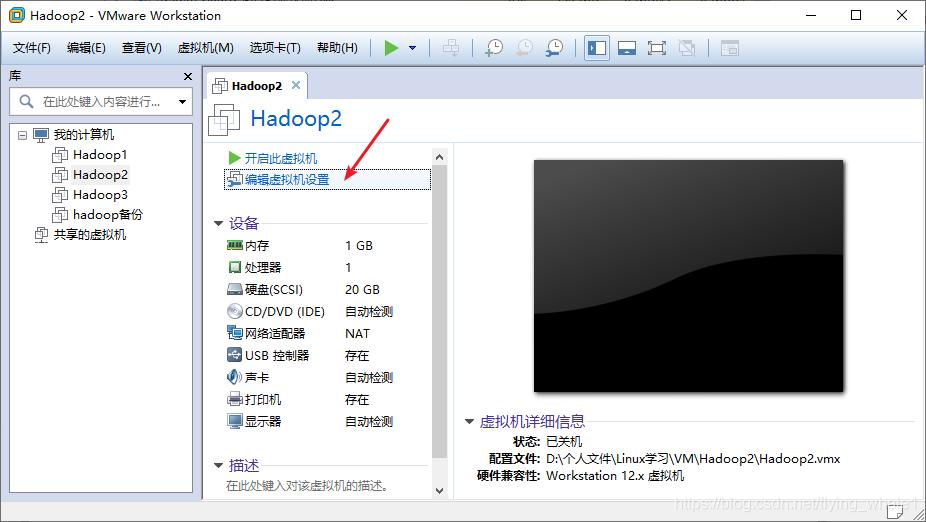
Task: Open the snapshot manager icon
Action: (554, 48)
